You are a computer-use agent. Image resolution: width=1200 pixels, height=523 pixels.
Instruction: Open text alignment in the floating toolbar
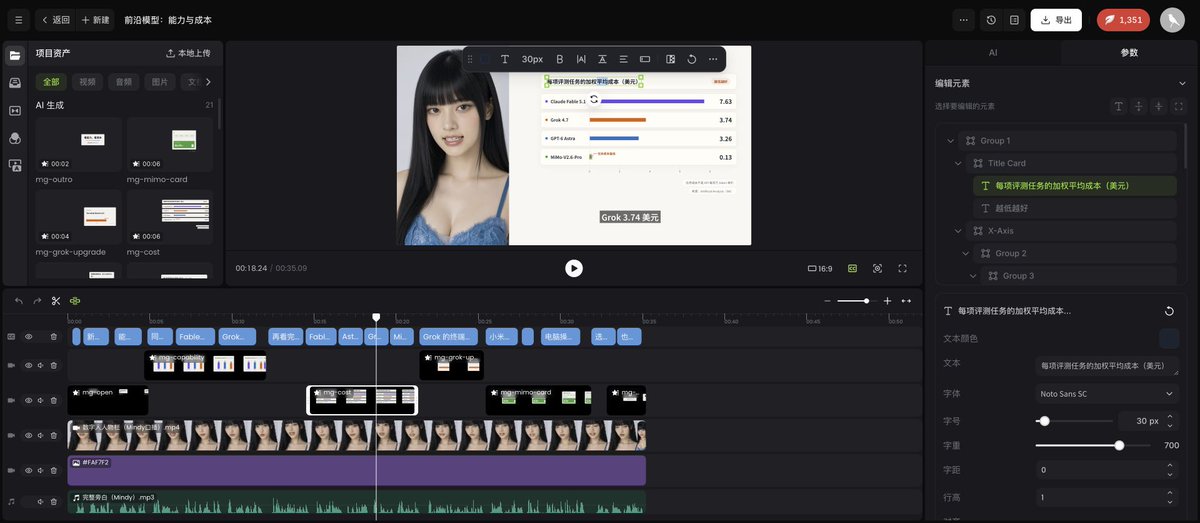tap(623, 59)
